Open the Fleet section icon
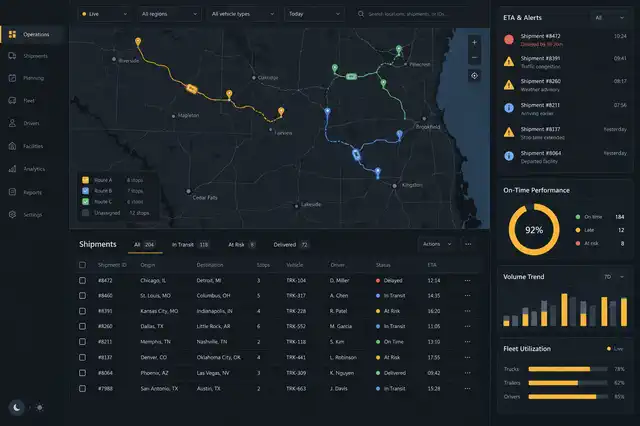The width and height of the screenshot is (640, 426). coord(13,100)
